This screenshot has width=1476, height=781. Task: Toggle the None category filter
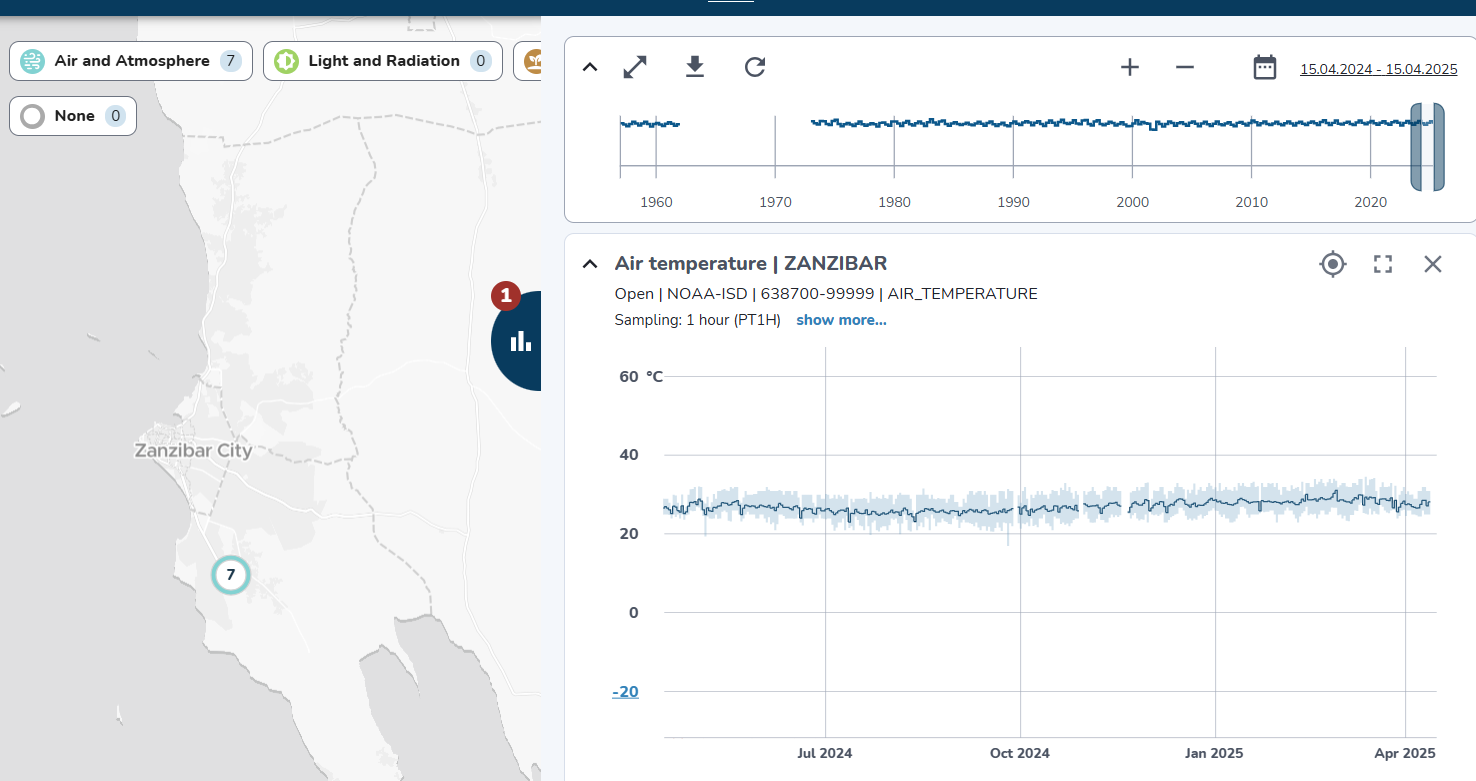click(x=73, y=116)
